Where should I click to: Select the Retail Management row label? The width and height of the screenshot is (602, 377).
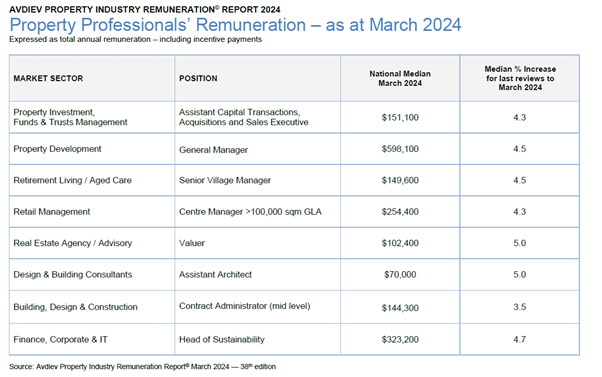point(51,212)
